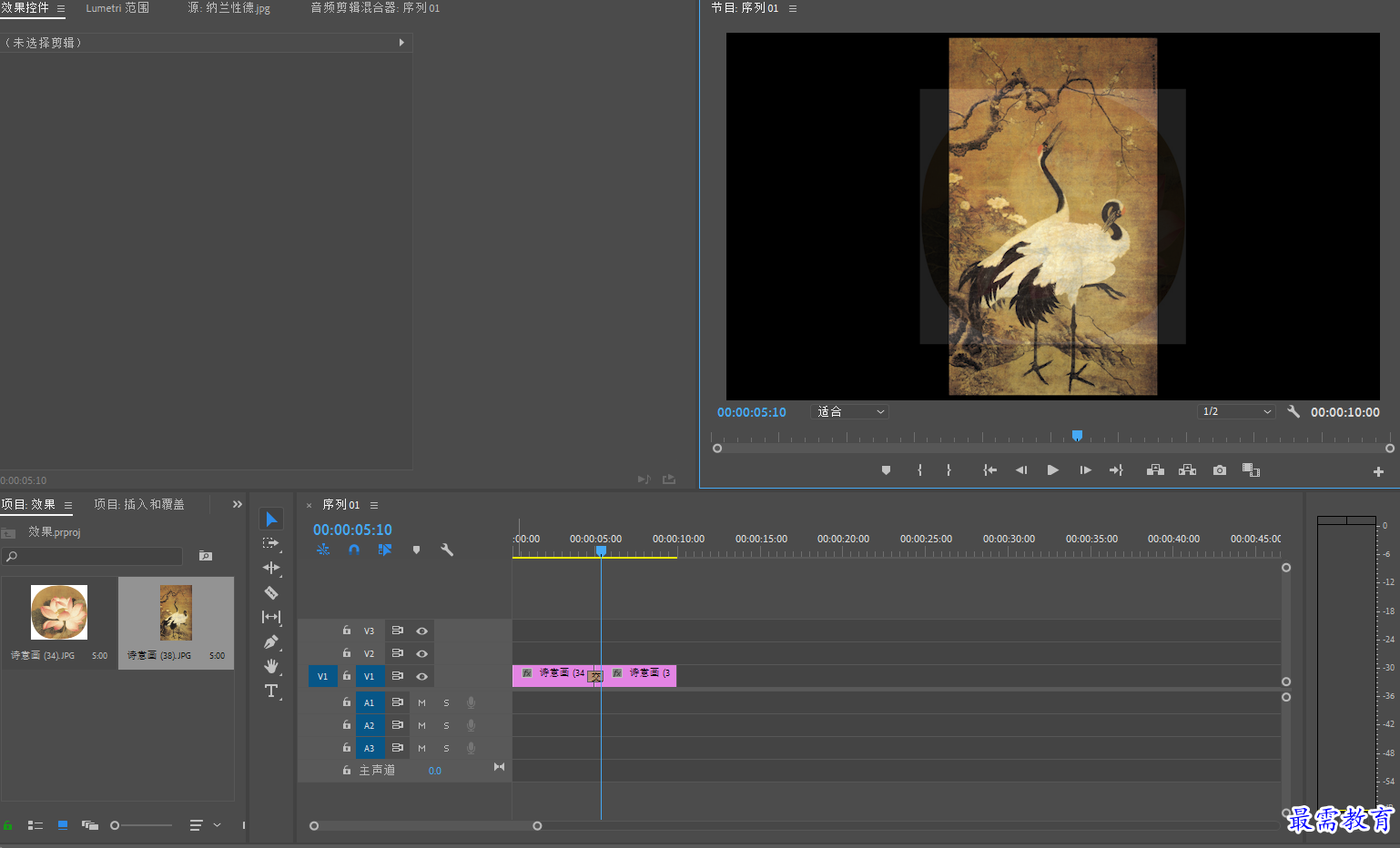Open timeline display settings wrench
Viewport: 1400px width, 848px height.
pos(446,550)
